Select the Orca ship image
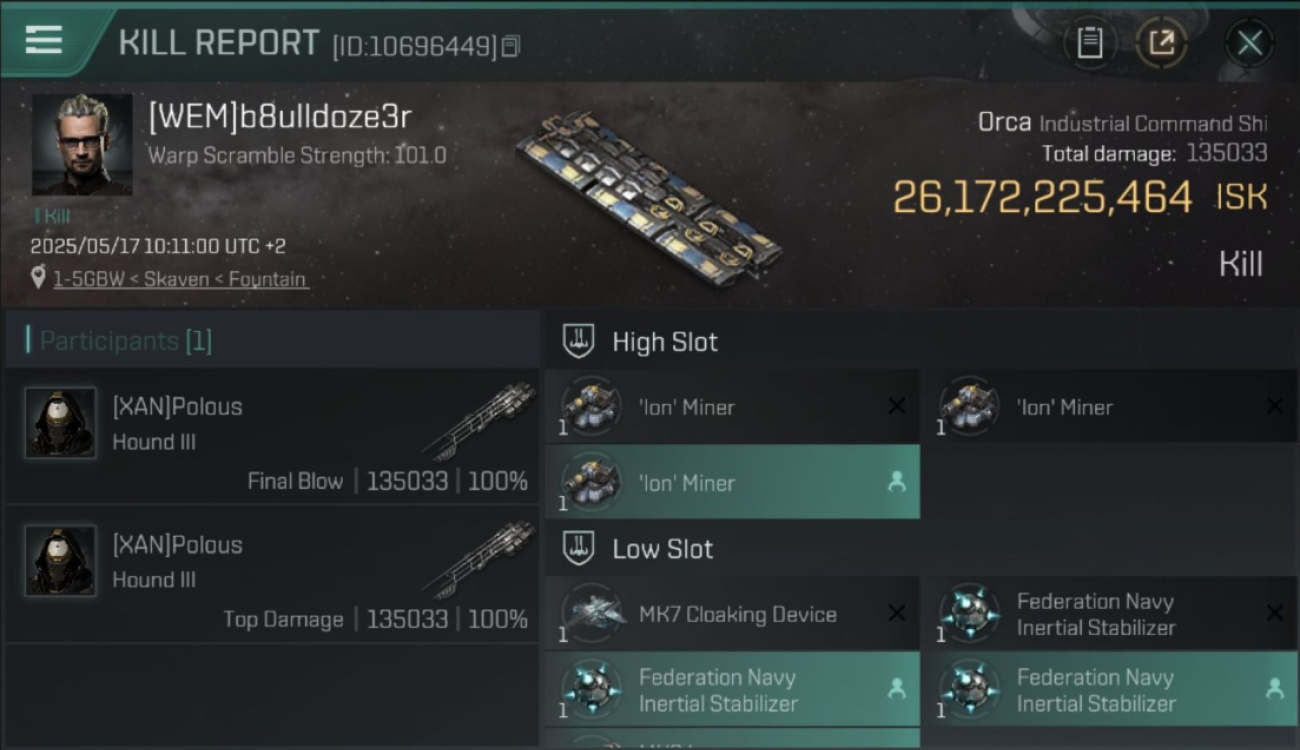The image size is (1300, 750). pos(651,191)
